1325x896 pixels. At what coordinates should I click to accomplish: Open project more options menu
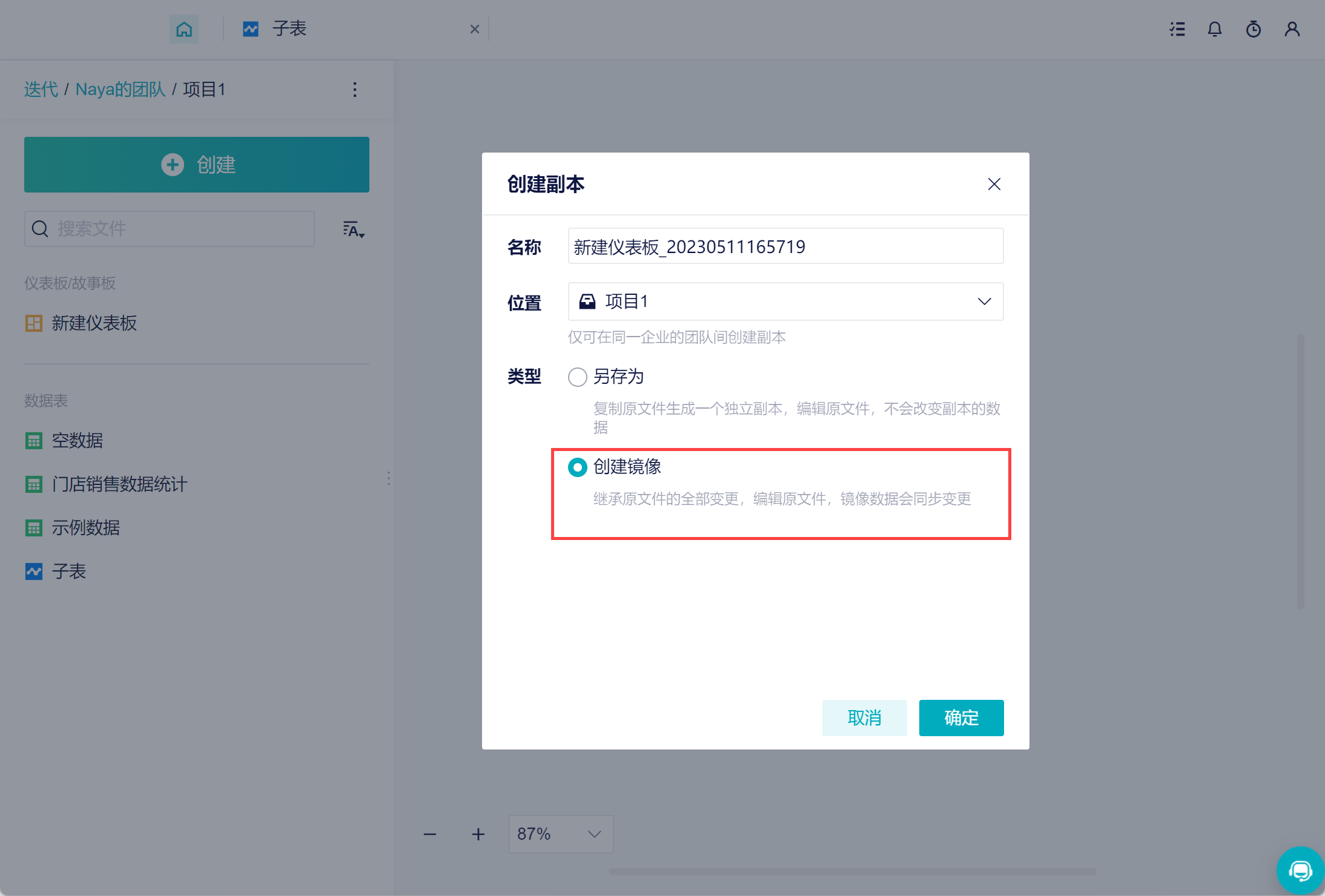pos(355,90)
